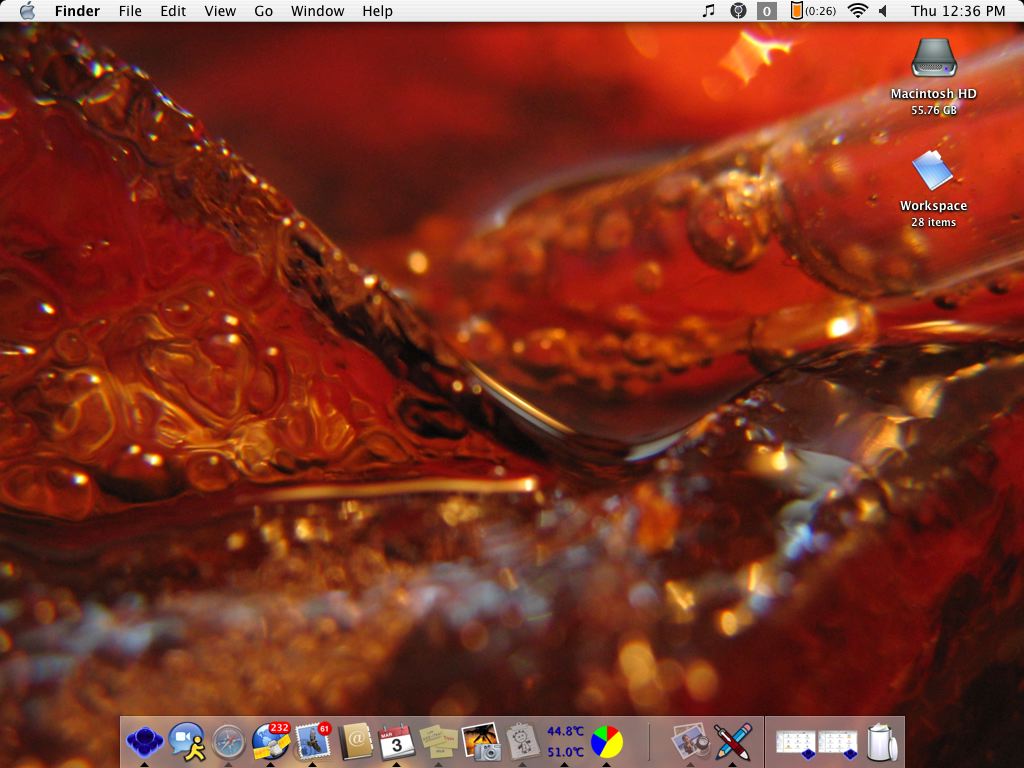Open the Apple menu
Screen dimensions: 1024x768
27,11
